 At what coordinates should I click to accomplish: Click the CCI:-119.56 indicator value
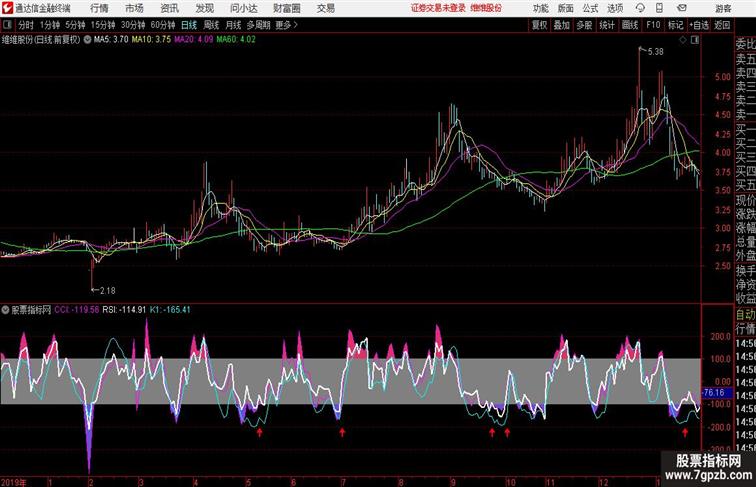click(x=77, y=310)
